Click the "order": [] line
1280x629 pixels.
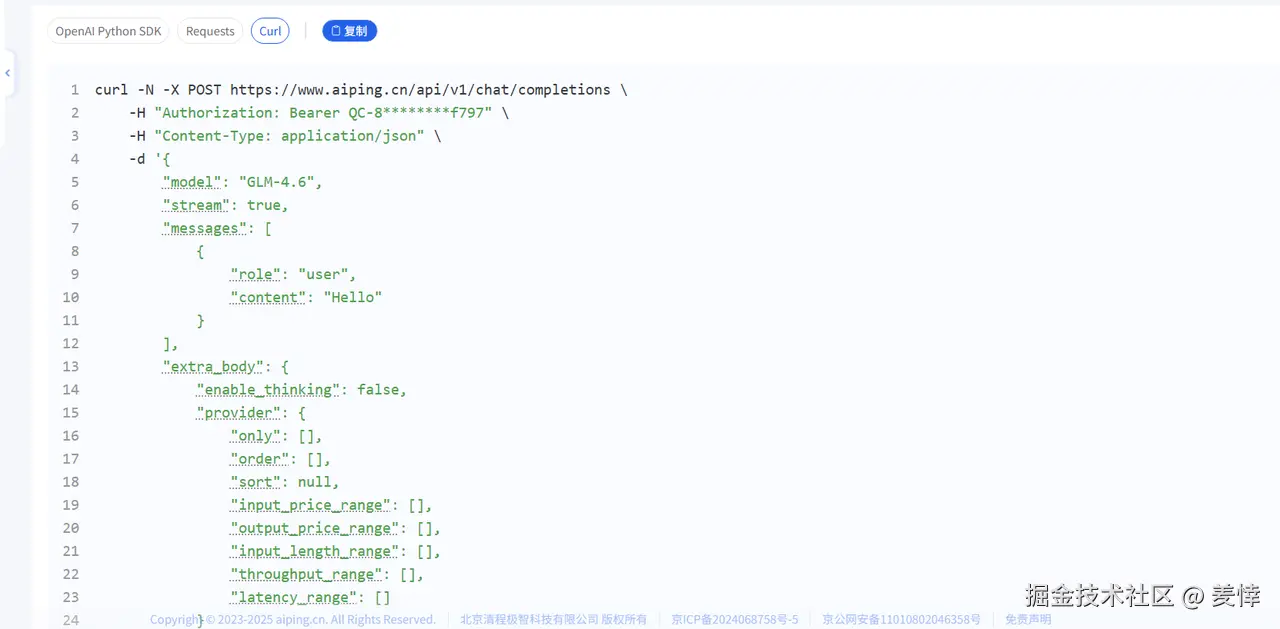(x=281, y=459)
